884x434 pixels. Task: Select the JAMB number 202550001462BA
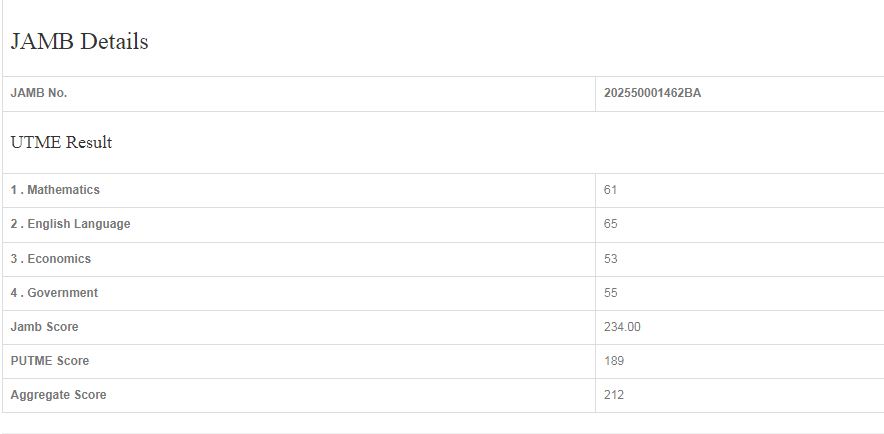click(652, 93)
